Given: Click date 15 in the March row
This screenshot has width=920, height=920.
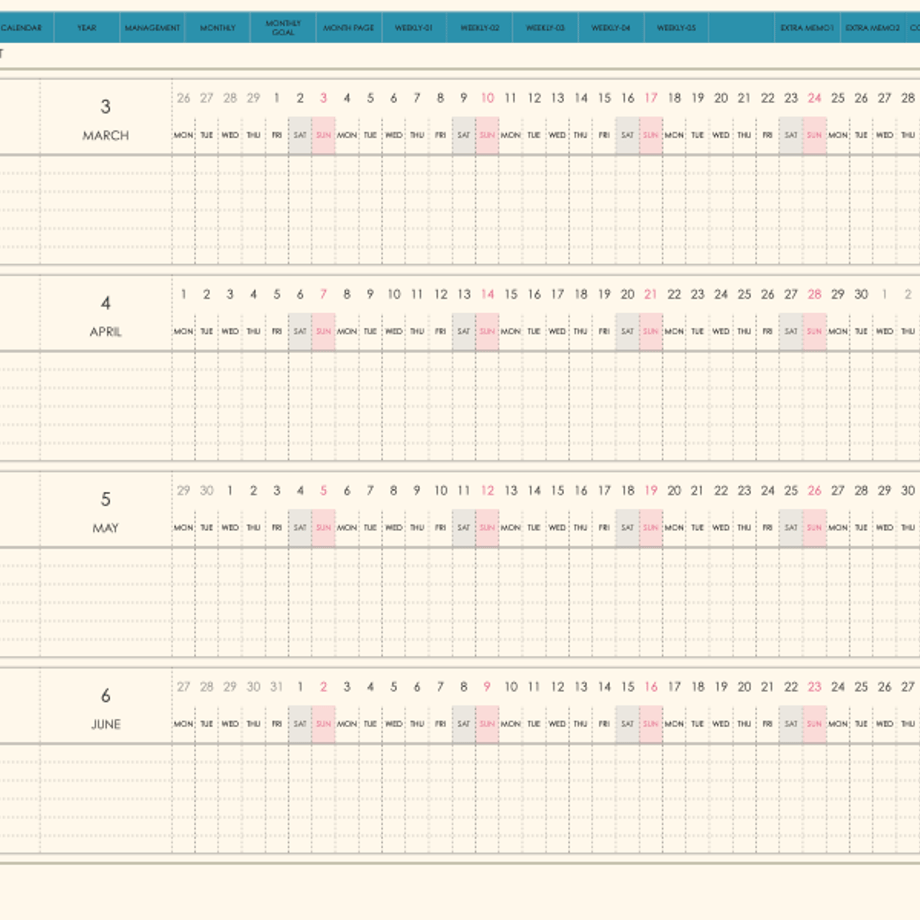Looking at the screenshot, I should point(604,98).
